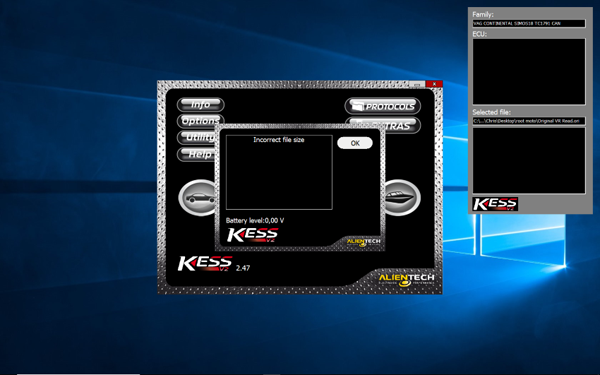Viewport: 600px width, 375px height.
Task: Open the Utility button
Action: tap(196, 137)
